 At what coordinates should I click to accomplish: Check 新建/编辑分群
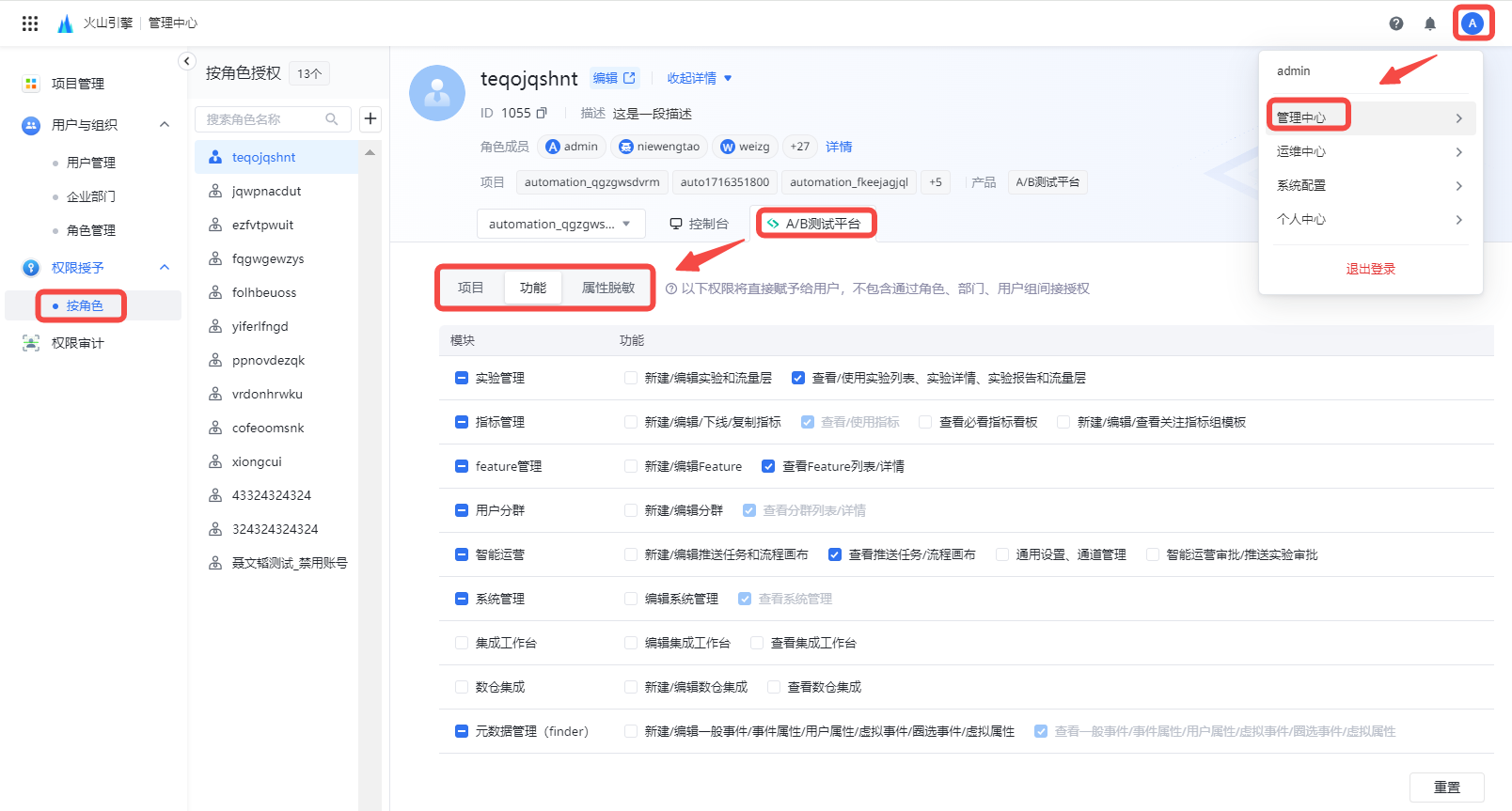[631, 510]
